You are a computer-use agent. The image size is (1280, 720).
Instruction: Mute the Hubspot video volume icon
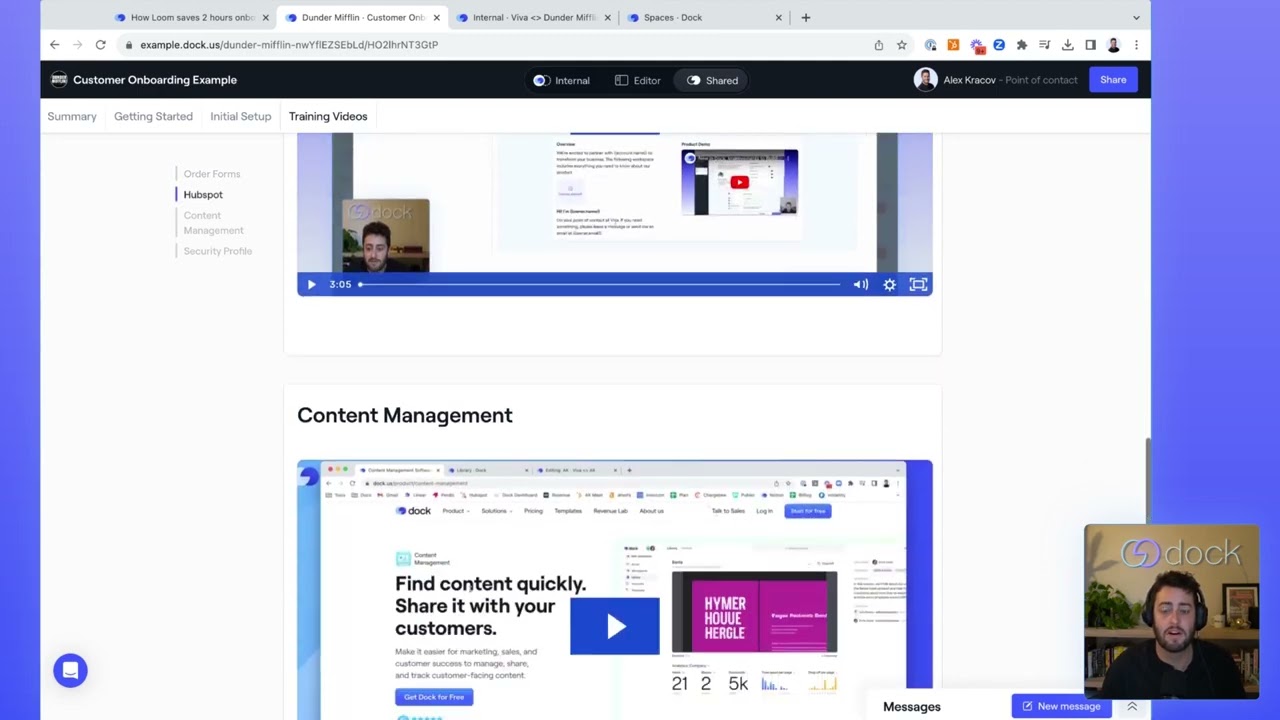coord(860,284)
